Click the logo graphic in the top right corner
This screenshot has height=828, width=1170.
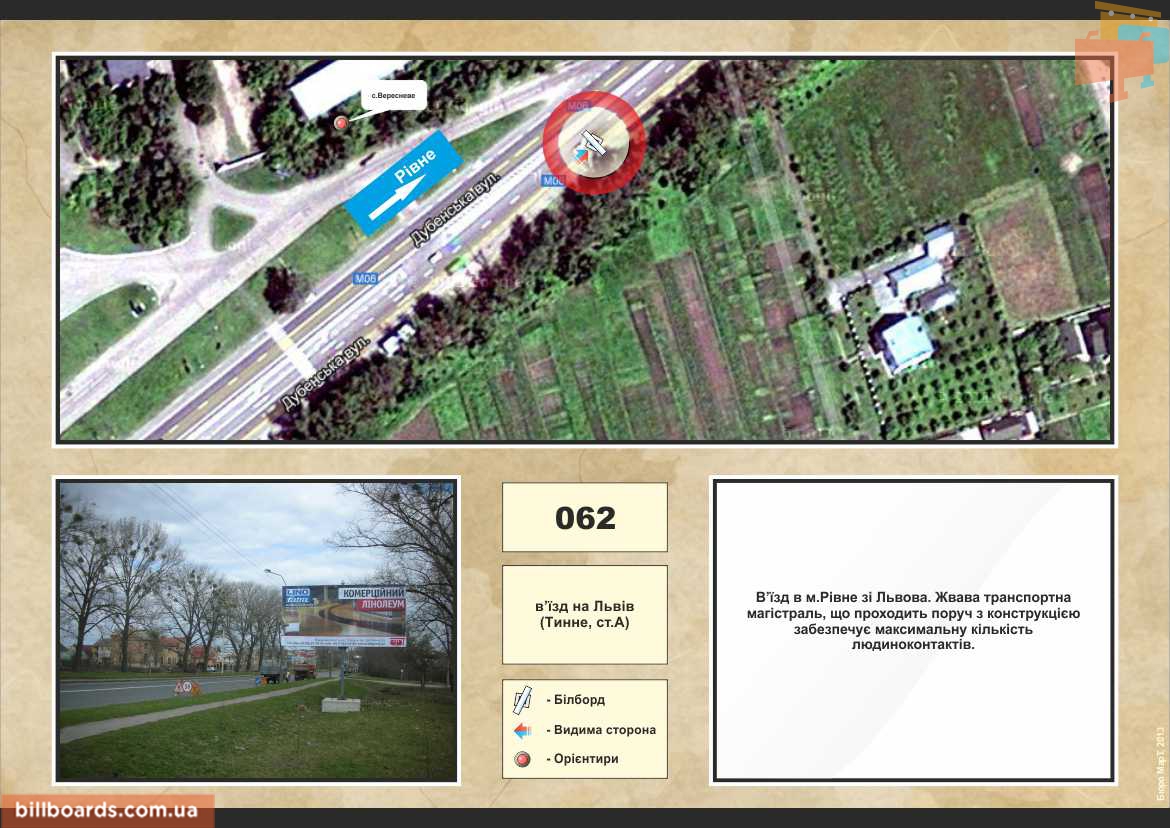point(1121,51)
